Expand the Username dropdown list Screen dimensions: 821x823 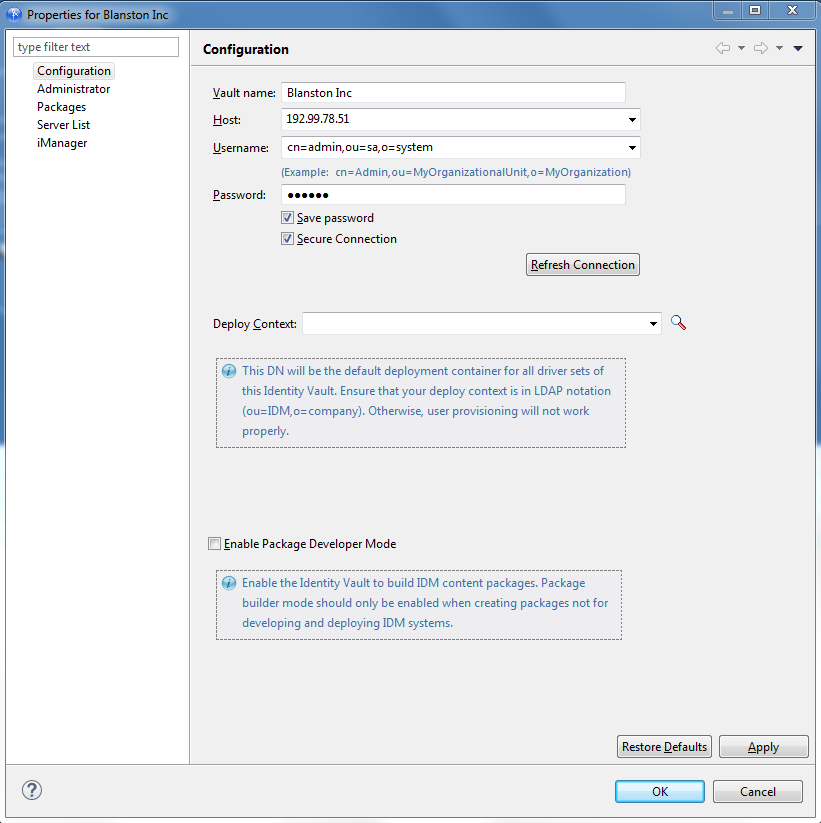pyautogui.click(x=632, y=147)
